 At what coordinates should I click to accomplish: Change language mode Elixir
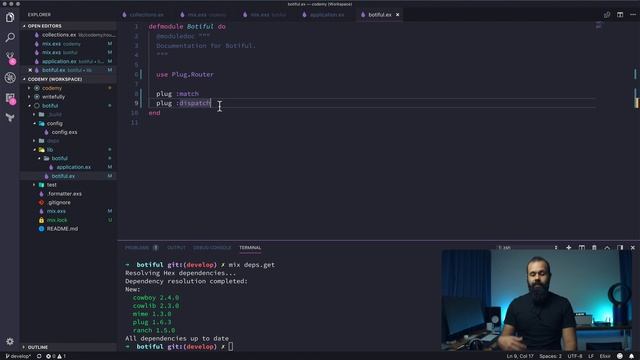click(x=605, y=356)
